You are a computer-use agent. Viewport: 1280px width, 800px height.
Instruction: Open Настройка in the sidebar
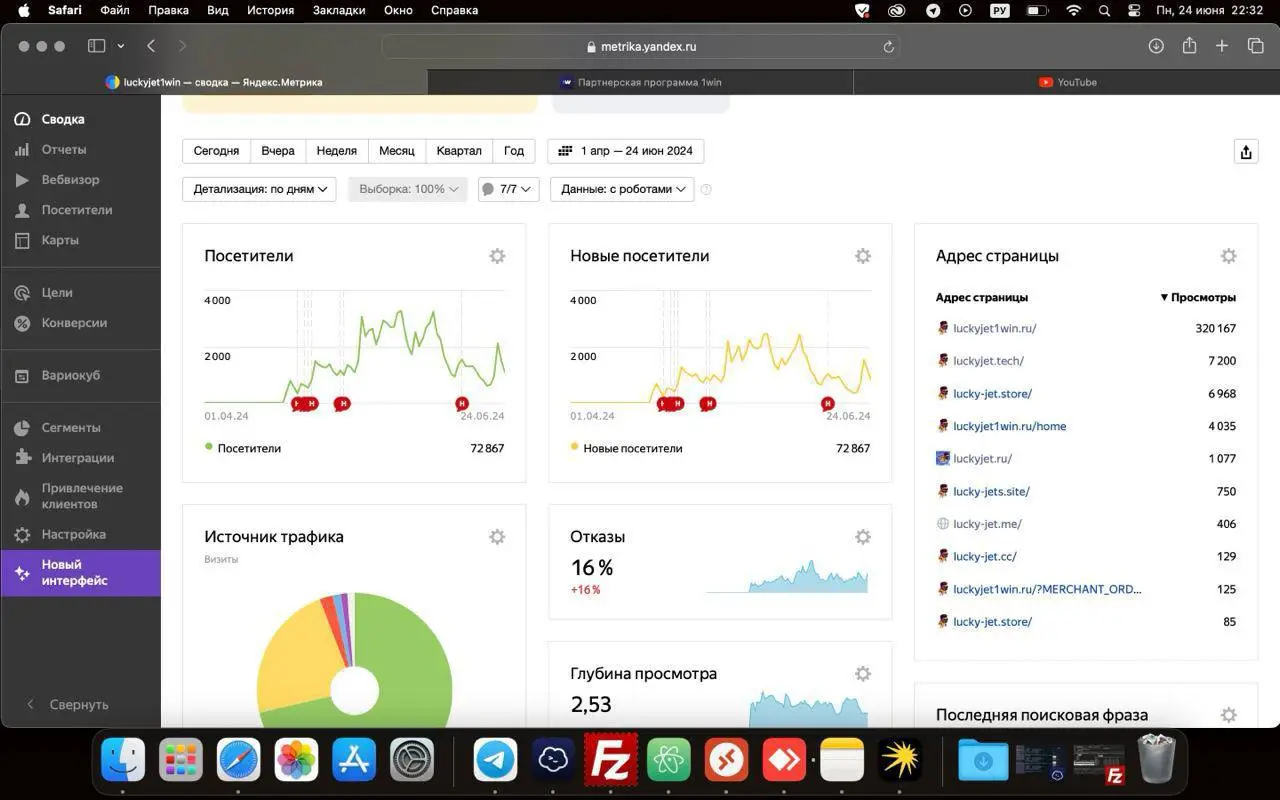coord(73,534)
